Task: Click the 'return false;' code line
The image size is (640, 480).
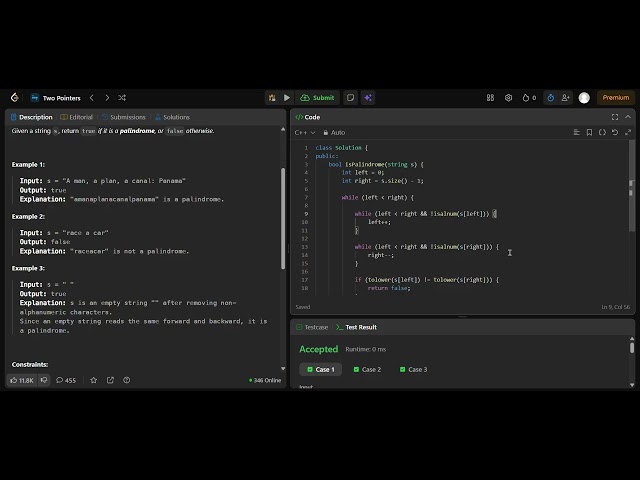Action: coord(389,288)
